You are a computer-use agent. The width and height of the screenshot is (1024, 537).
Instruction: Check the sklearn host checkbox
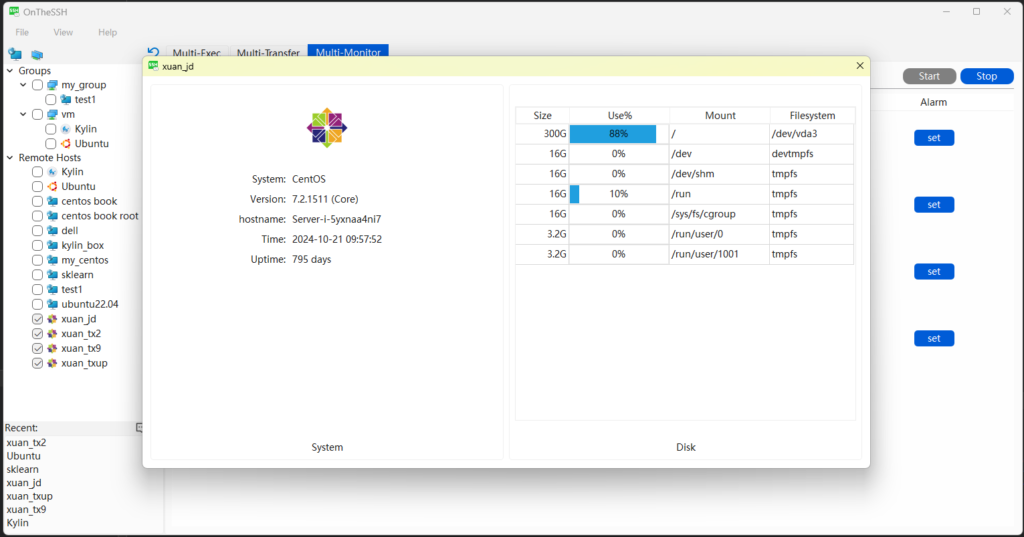click(x=37, y=275)
